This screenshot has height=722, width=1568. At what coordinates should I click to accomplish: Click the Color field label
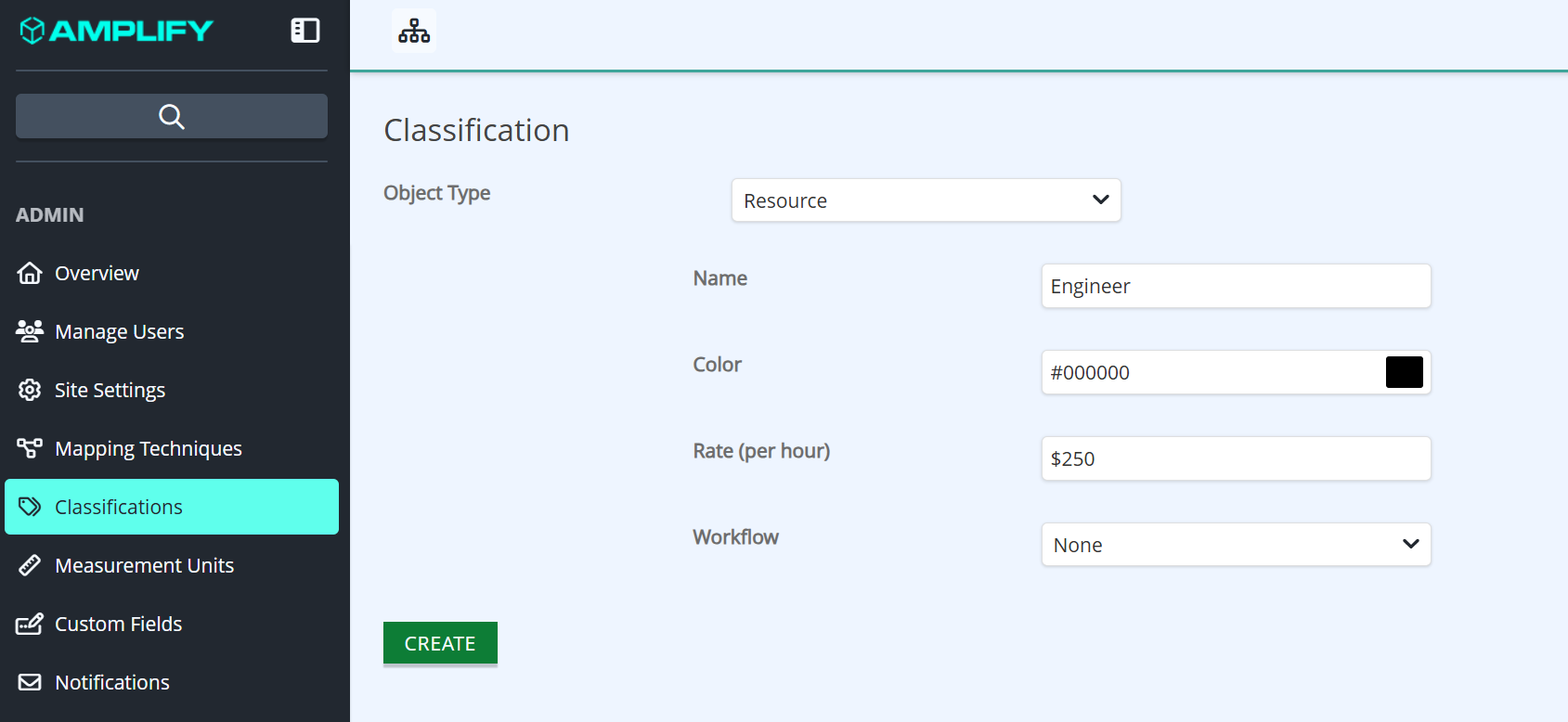click(x=718, y=365)
